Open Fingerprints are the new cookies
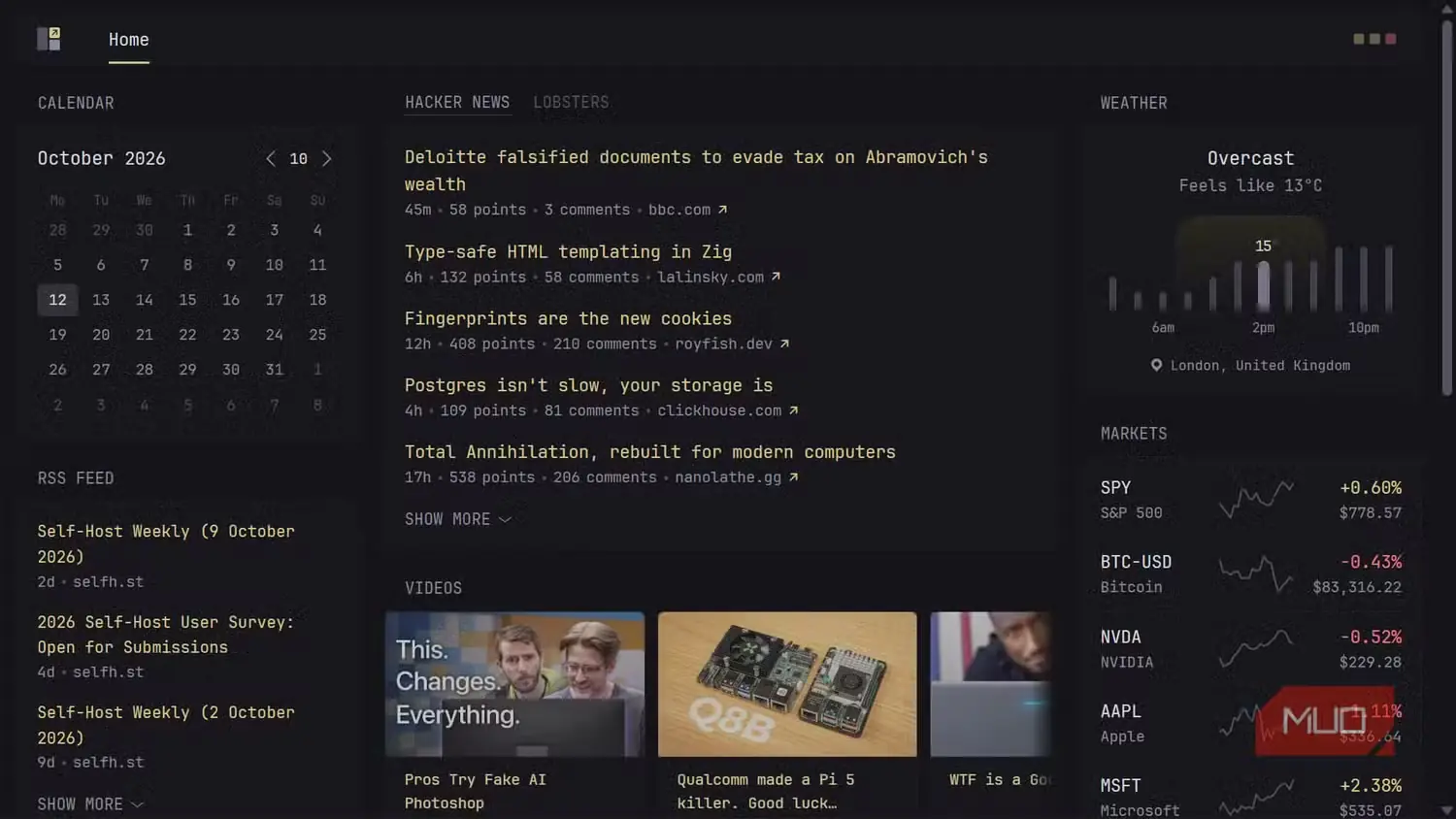 click(x=568, y=318)
